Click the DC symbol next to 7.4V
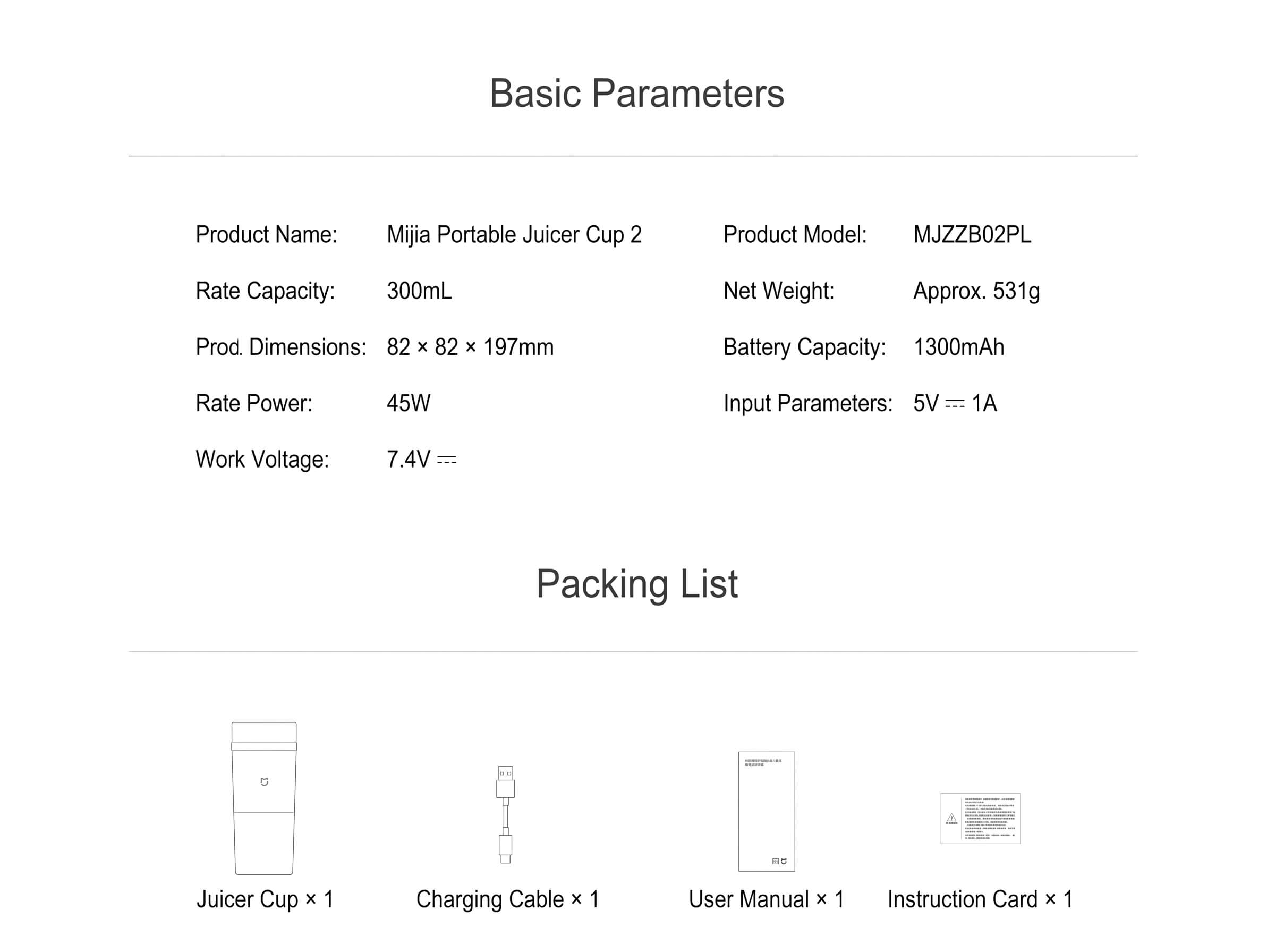Image resolution: width=1275 pixels, height=952 pixels. click(x=446, y=460)
